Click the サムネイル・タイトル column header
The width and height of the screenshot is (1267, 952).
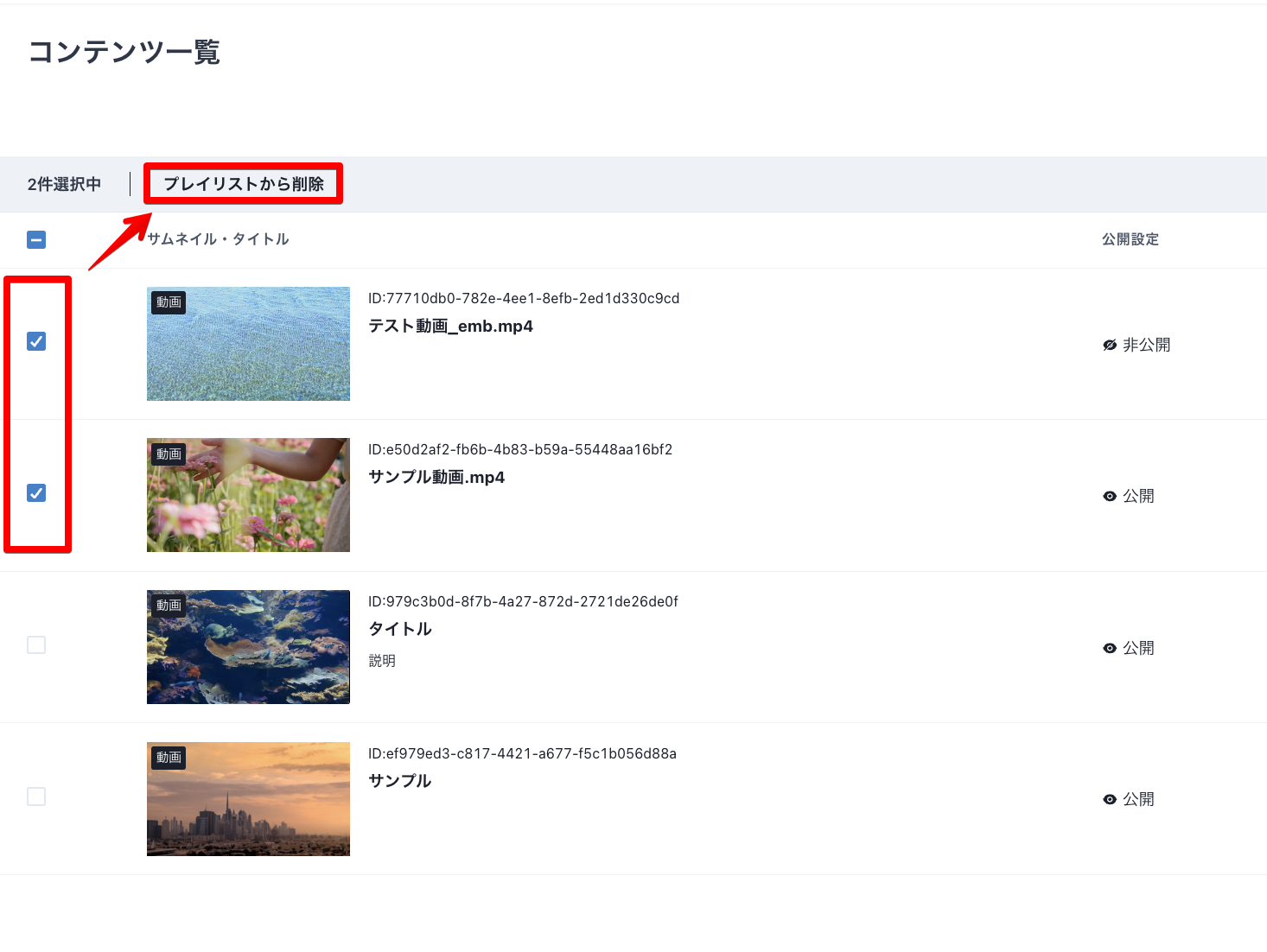[x=216, y=239]
